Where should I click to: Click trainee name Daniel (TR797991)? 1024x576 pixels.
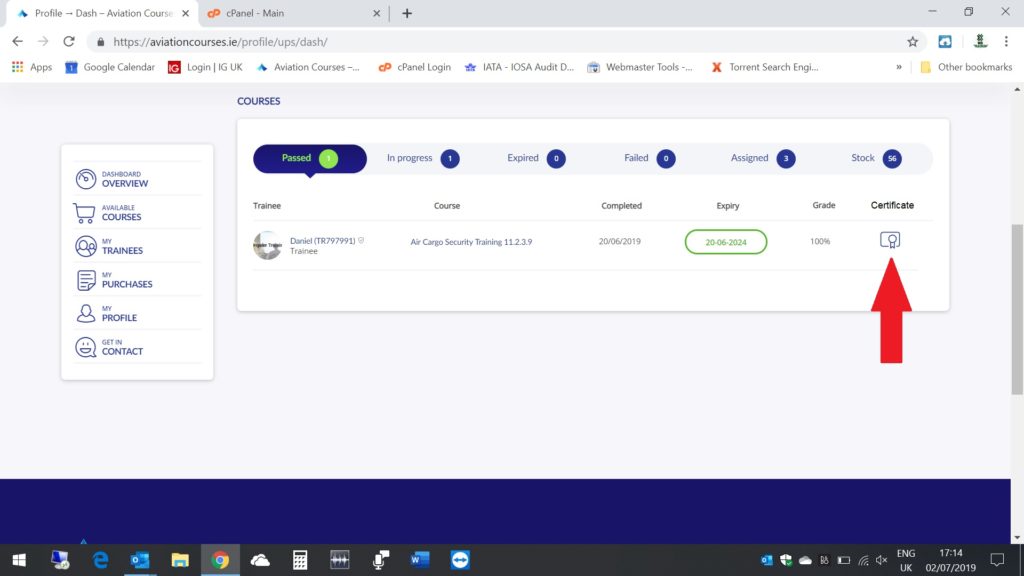point(322,241)
